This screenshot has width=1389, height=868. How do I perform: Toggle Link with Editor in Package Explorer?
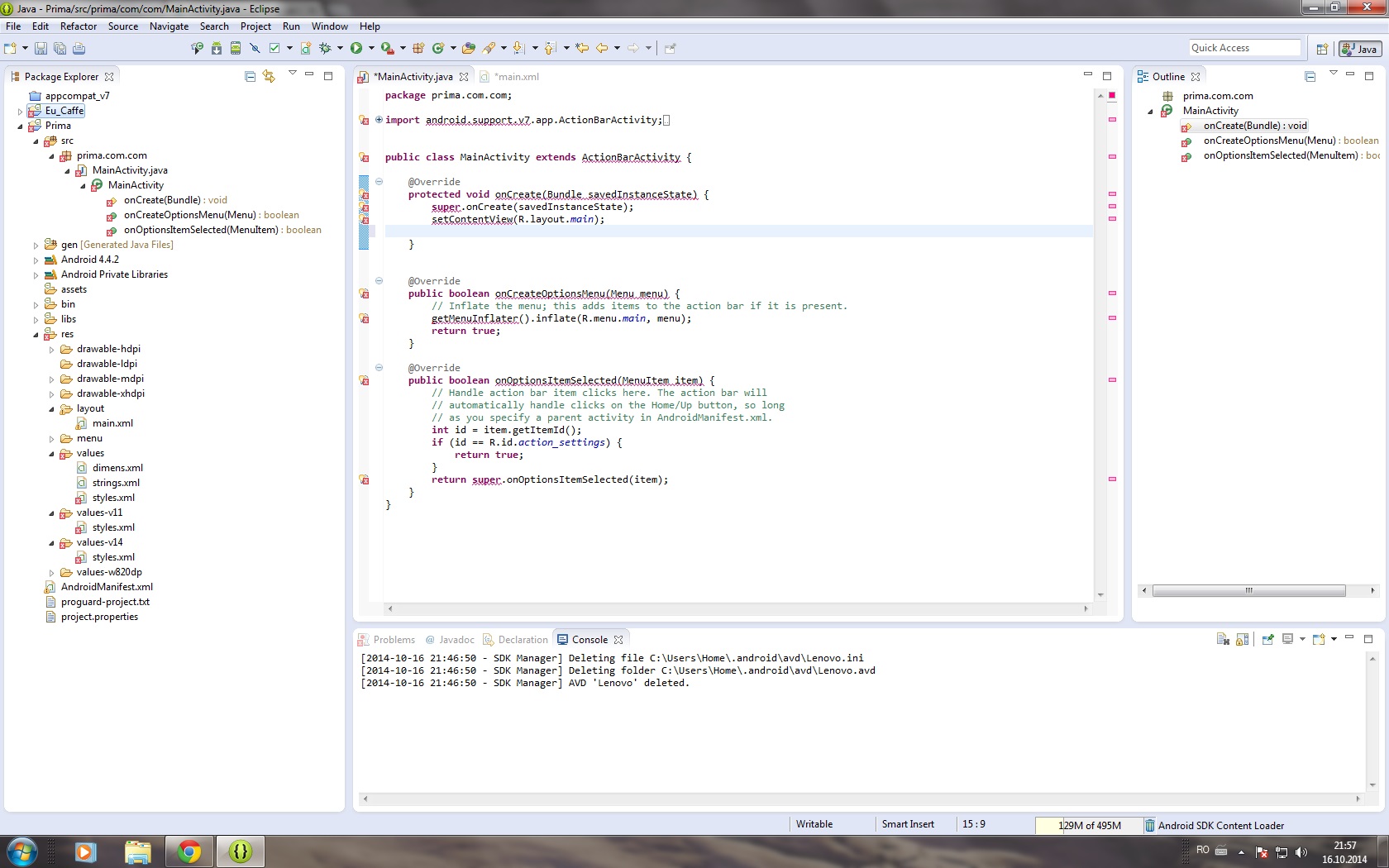tap(269, 76)
